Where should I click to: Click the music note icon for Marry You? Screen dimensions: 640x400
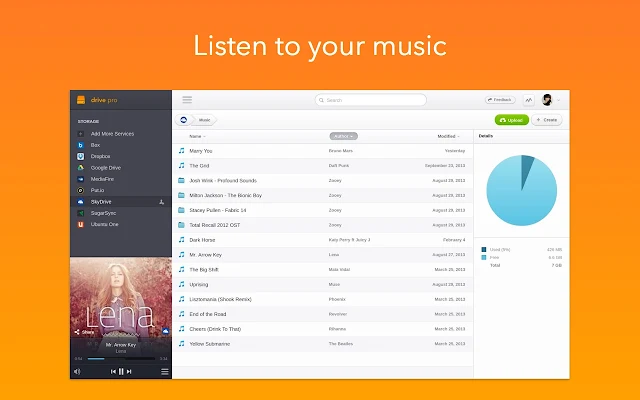point(182,151)
